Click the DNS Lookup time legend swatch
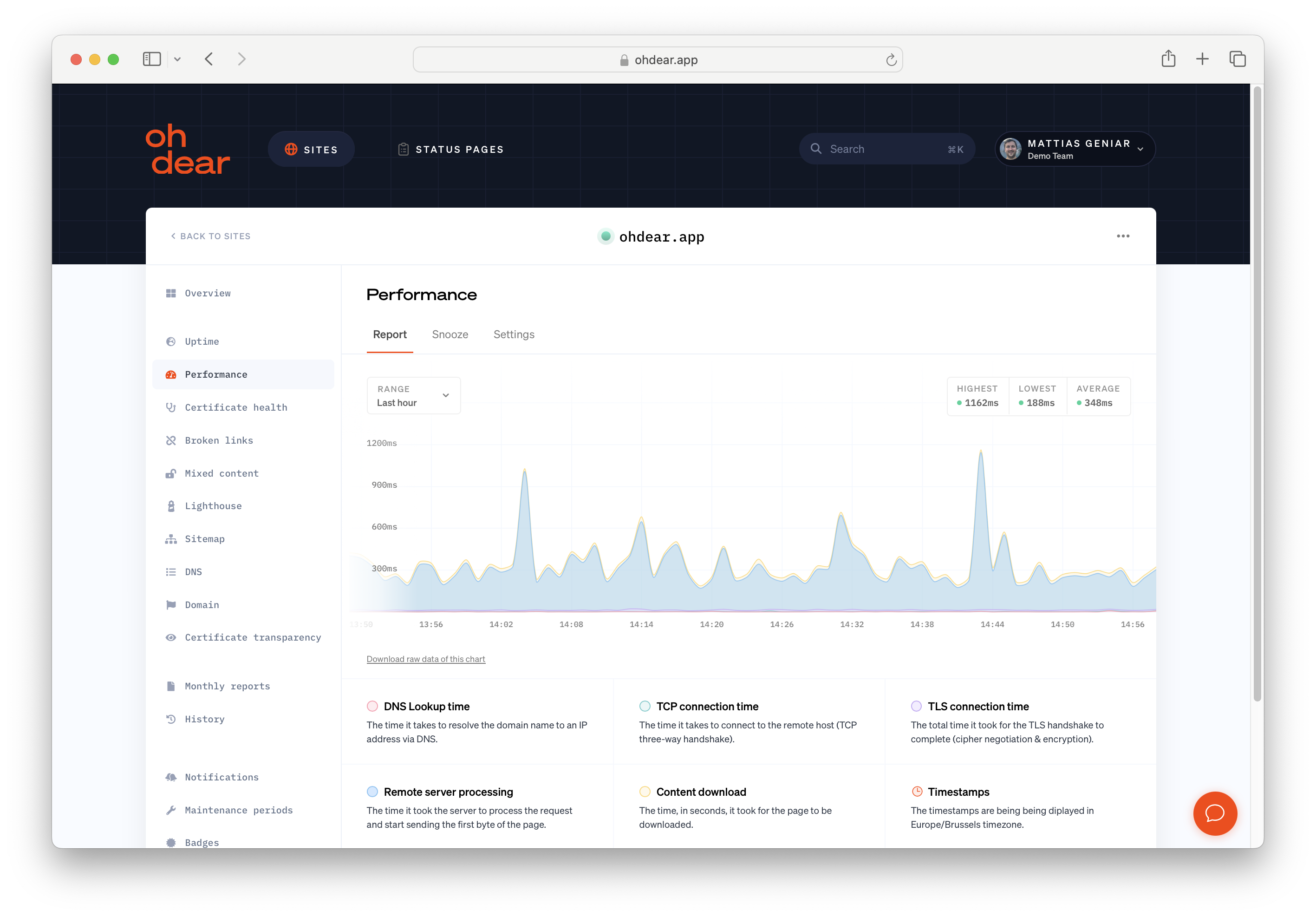Screen dimensions: 1316x917 (372, 706)
